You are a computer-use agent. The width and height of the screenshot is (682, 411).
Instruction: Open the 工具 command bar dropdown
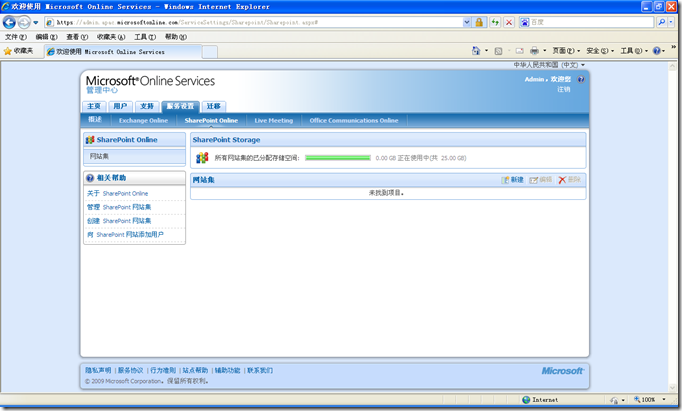pos(634,51)
